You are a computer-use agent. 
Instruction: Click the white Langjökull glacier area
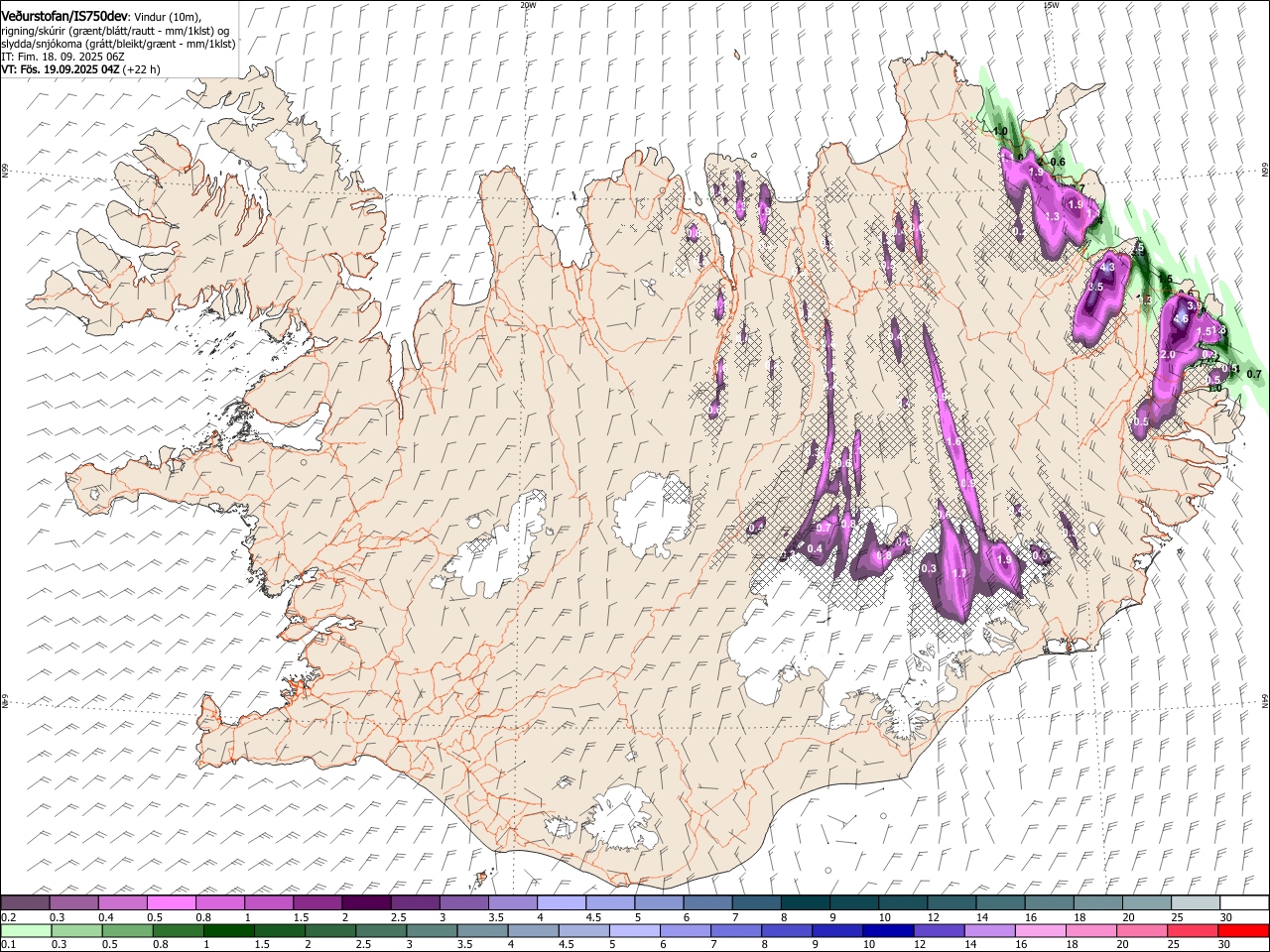(x=496, y=547)
